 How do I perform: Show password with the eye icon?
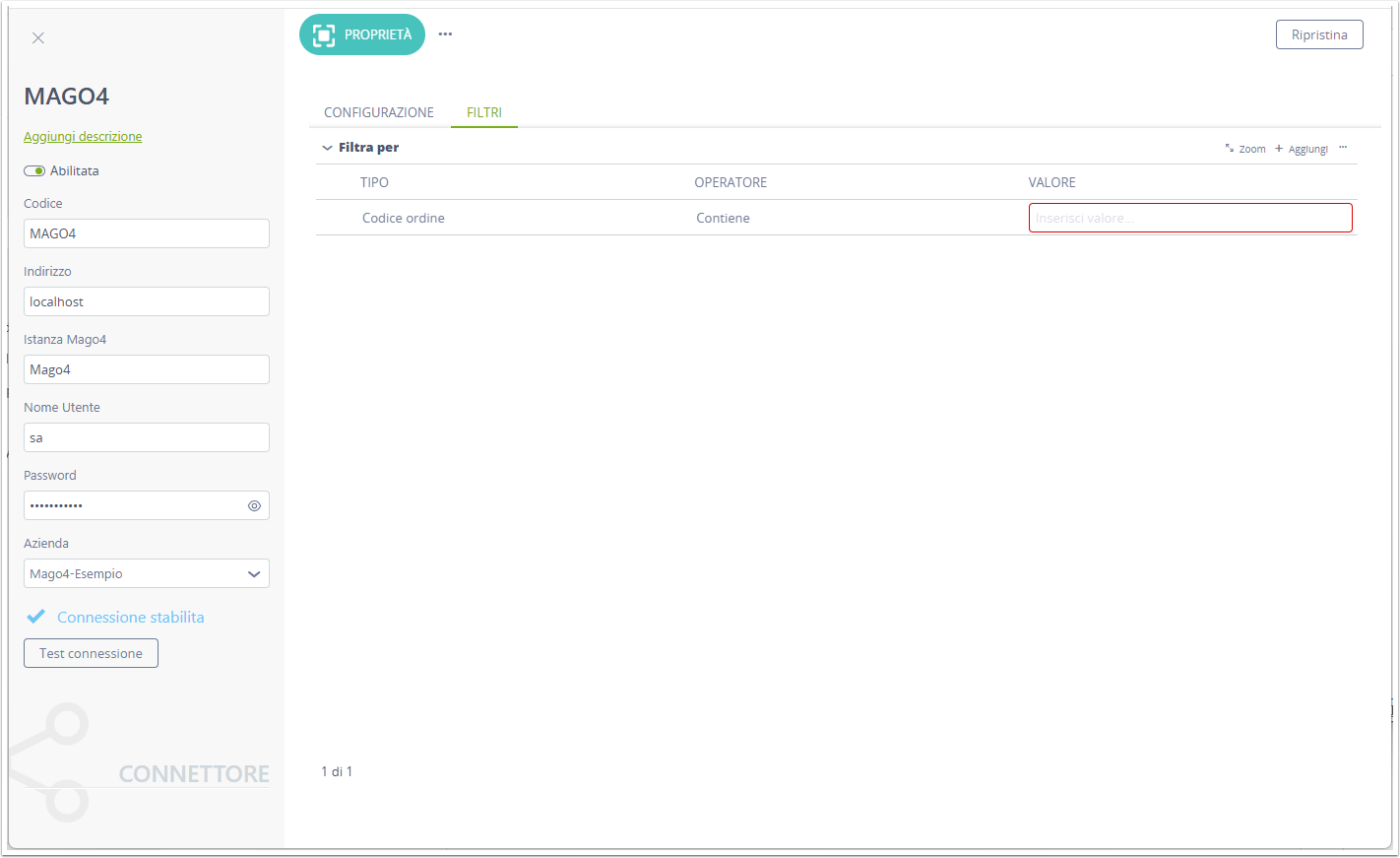(254, 505)
